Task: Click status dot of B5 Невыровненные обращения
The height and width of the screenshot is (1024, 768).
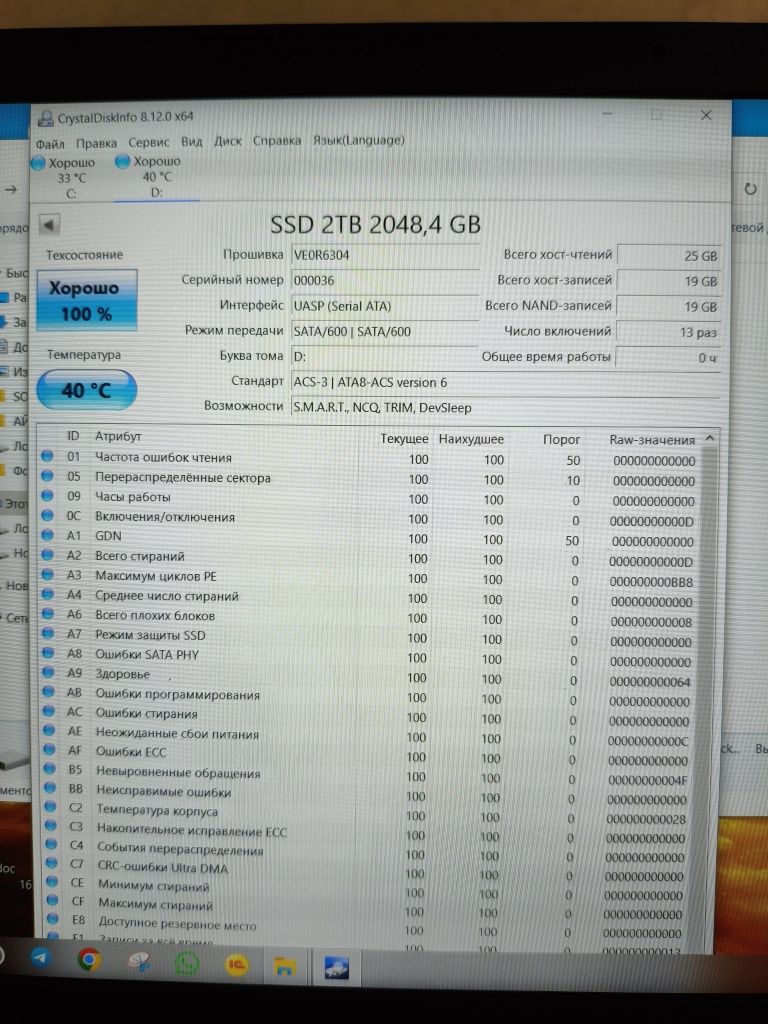Action: [50, 769]
